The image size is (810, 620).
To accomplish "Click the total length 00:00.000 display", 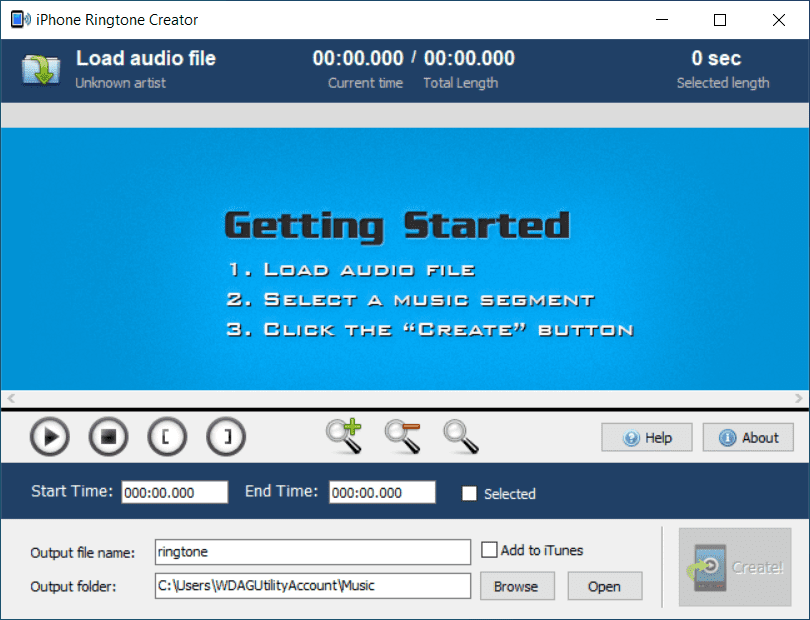I will point(469,58).
